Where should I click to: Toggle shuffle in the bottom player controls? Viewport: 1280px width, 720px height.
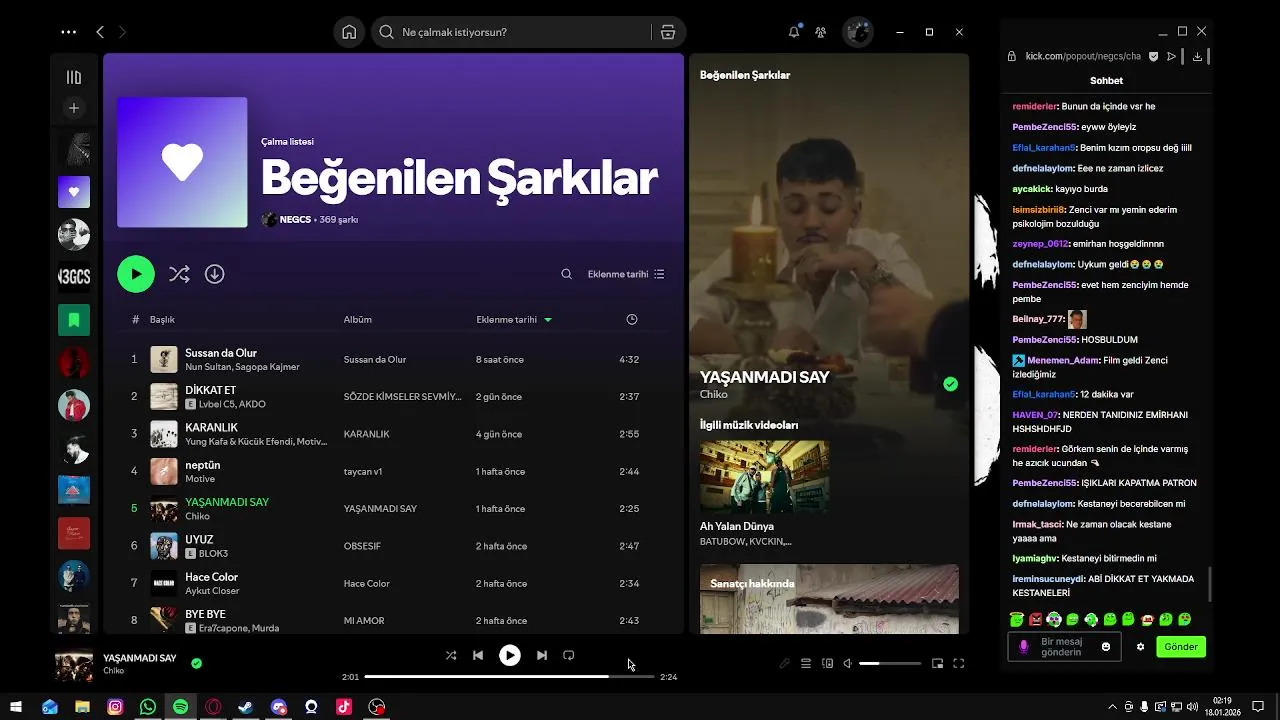click(x=451, y=655)
